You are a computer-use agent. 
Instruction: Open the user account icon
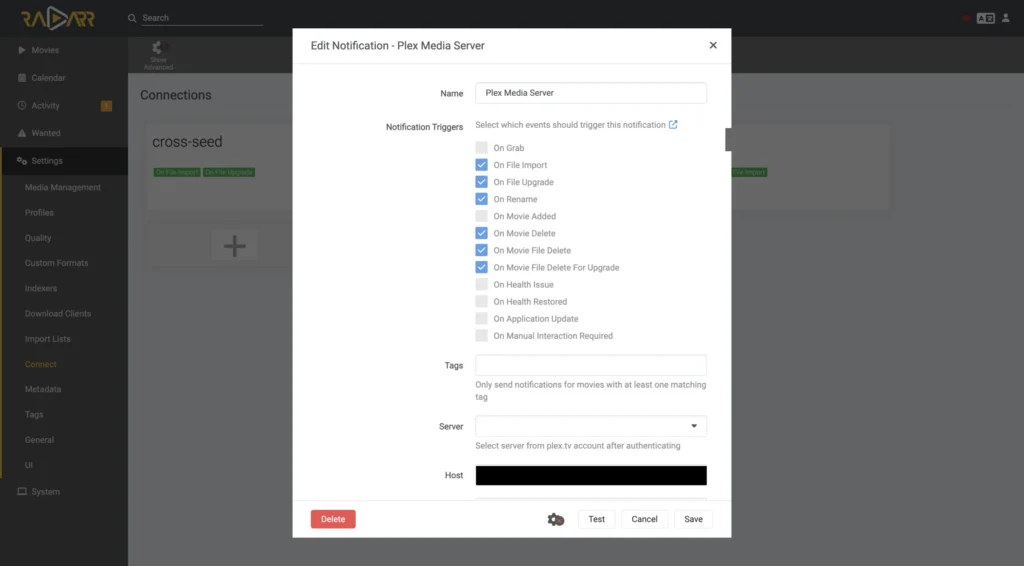point(1006,18)
